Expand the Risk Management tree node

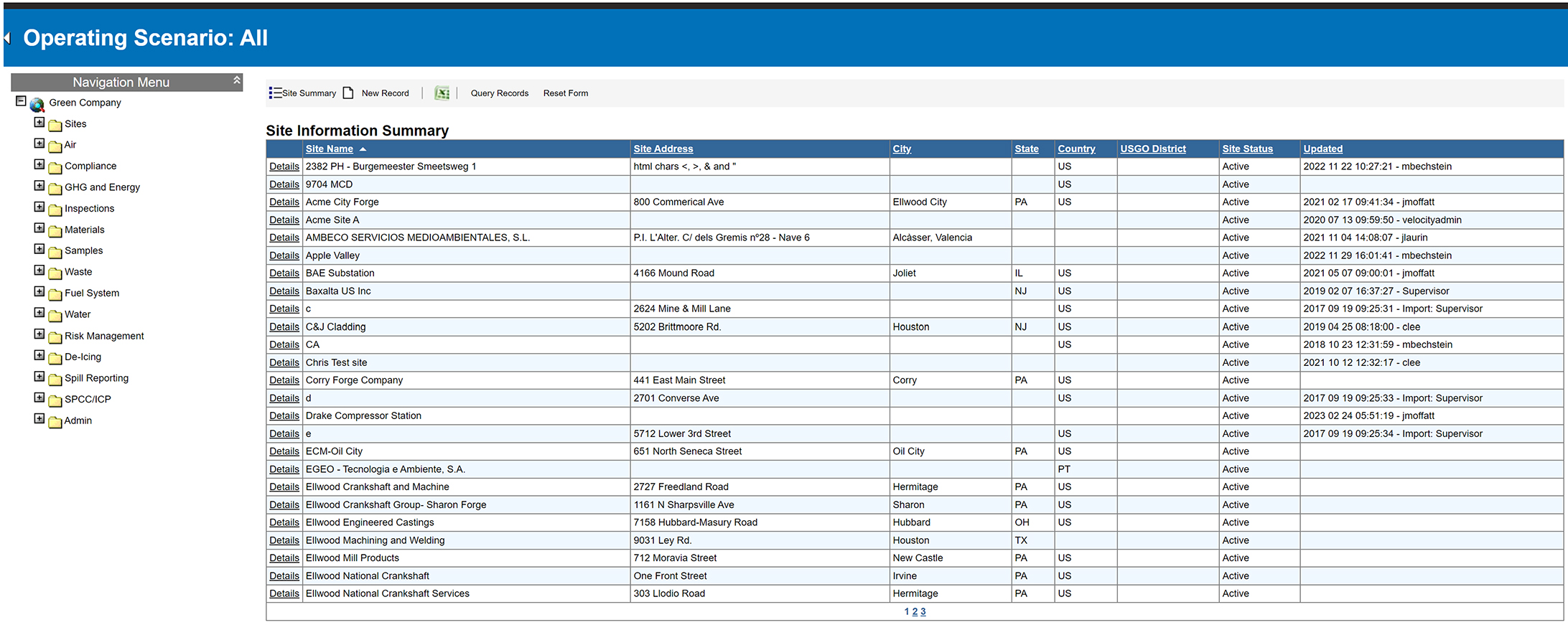tap(39, 334)
